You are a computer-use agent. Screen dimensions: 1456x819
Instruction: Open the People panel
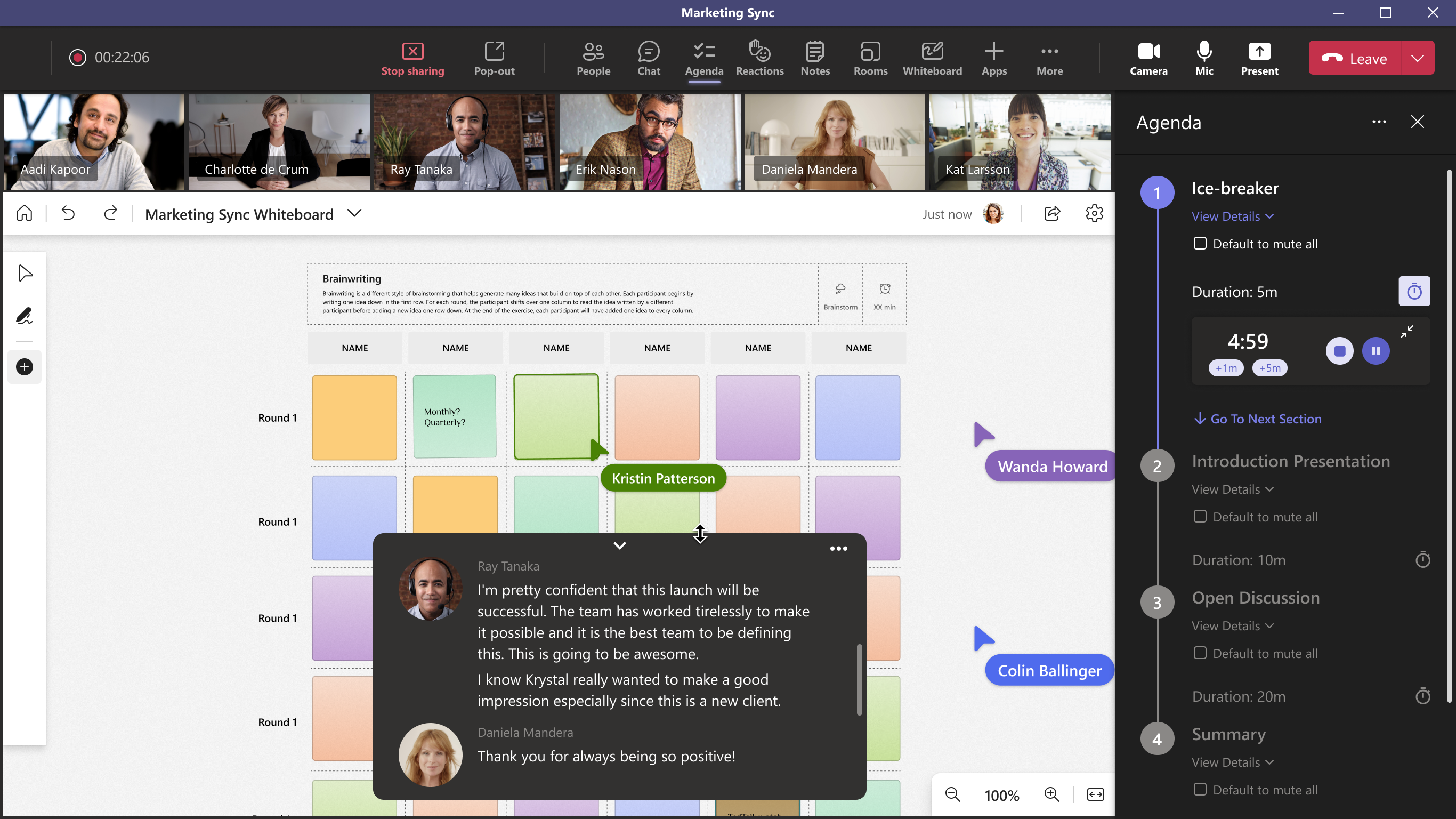(x=593, y=58)
